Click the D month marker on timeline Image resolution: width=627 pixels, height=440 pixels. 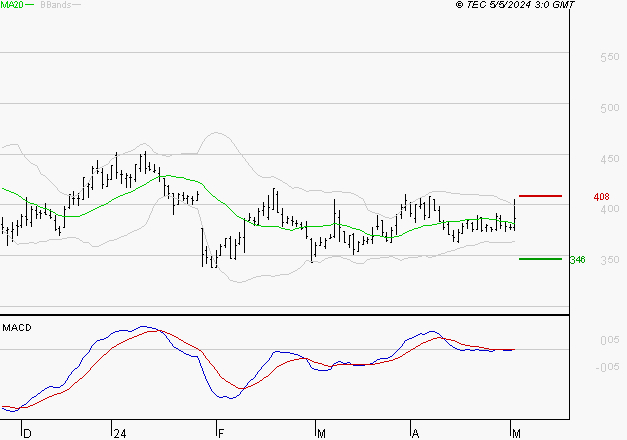tap(27, 434)
